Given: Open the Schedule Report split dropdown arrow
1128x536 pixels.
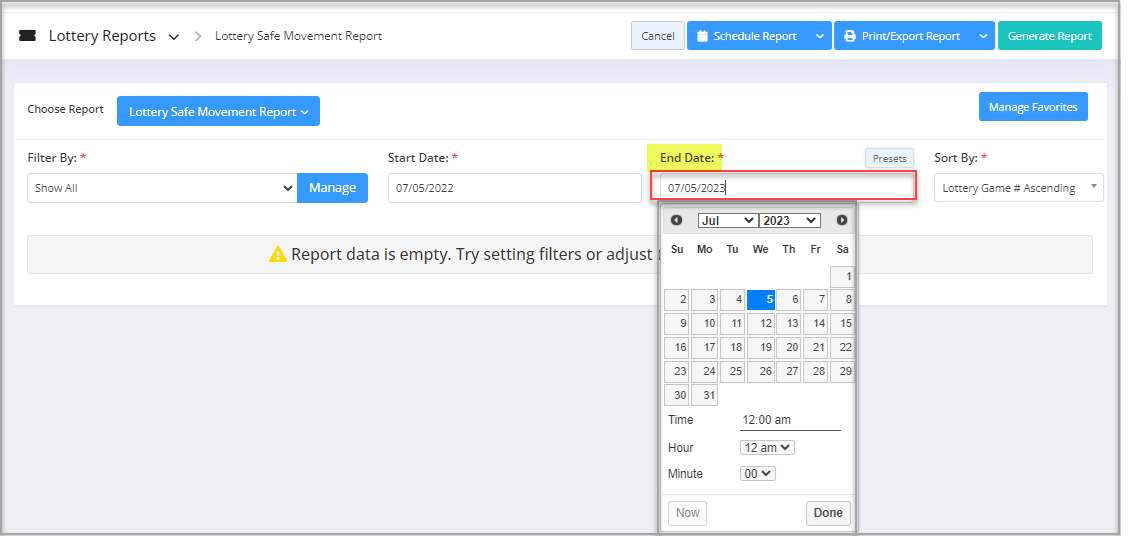Looking at the screenshot, I should tap(819, 36).
